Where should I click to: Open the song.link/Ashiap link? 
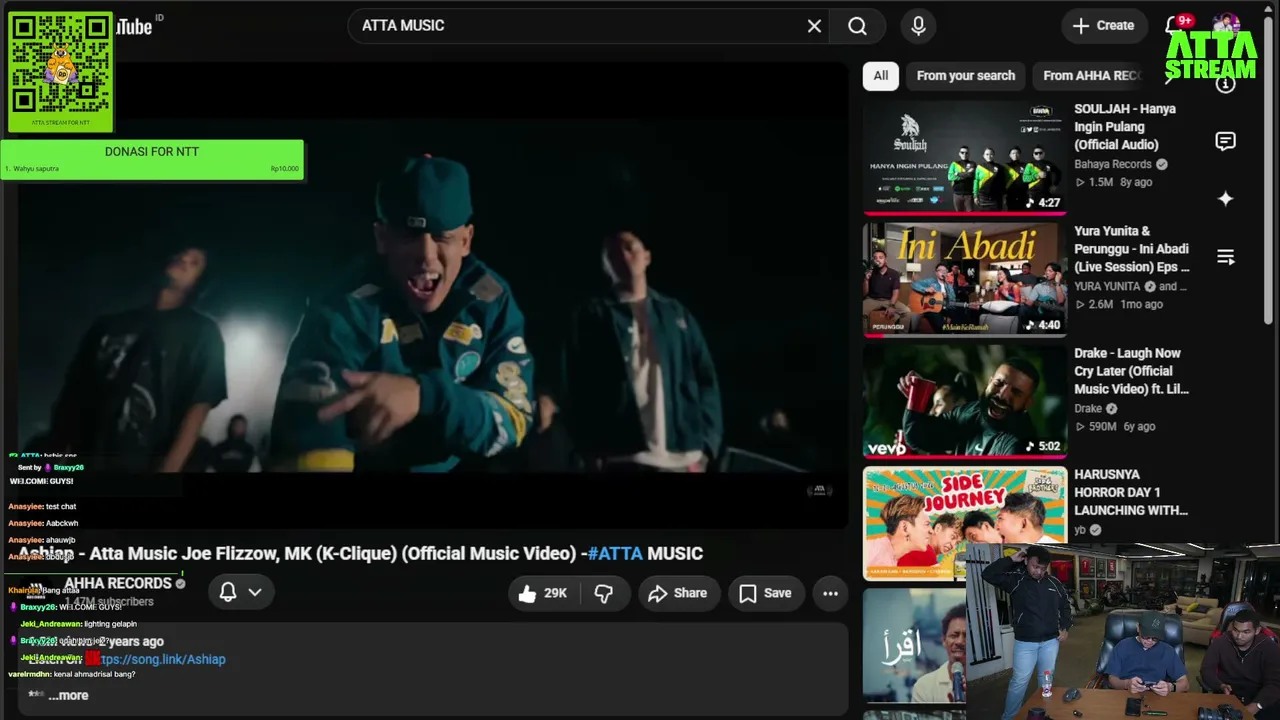(x=162, y=659)
